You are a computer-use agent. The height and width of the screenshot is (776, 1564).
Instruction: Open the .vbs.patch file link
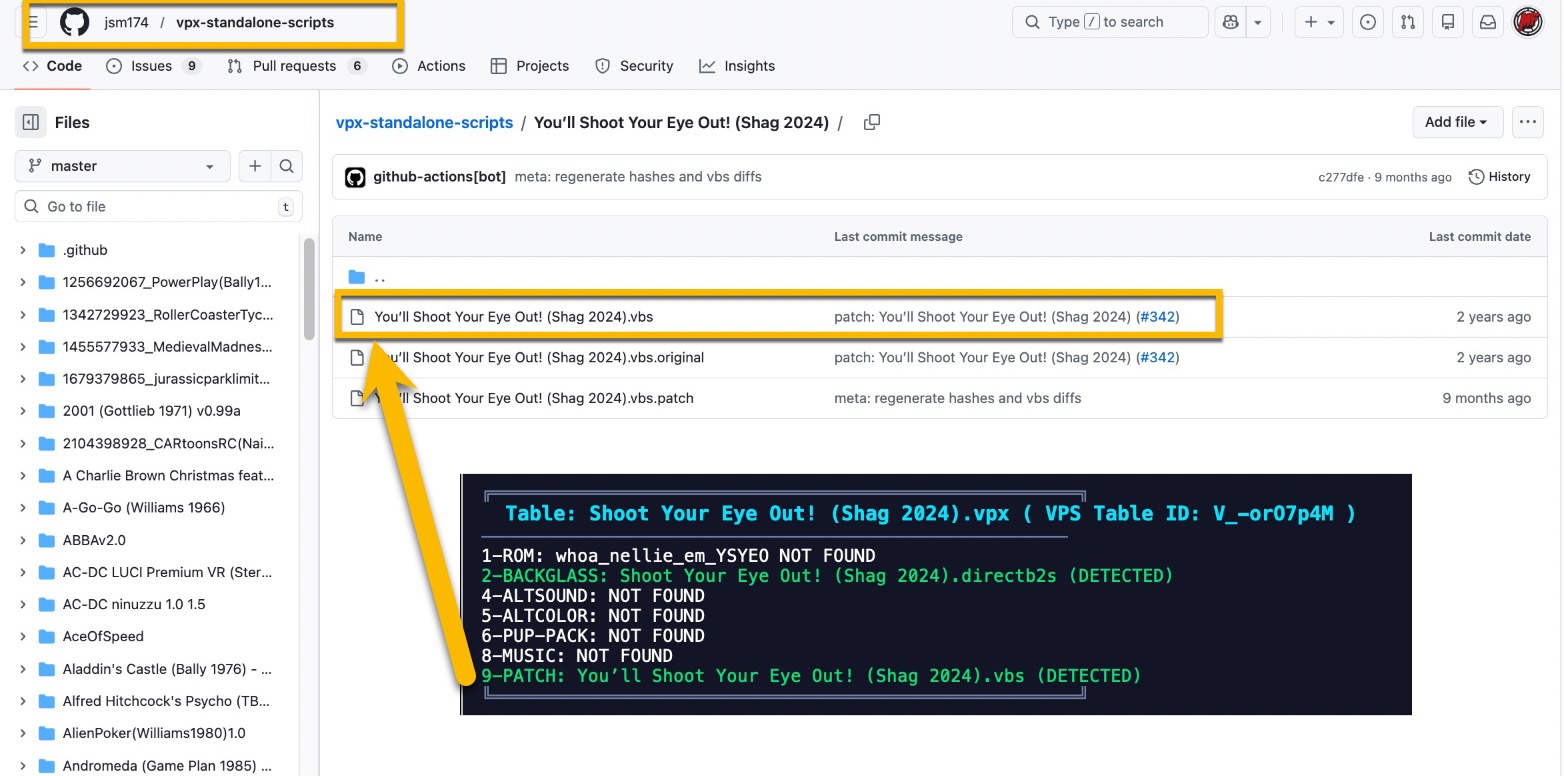coord(534,398)
